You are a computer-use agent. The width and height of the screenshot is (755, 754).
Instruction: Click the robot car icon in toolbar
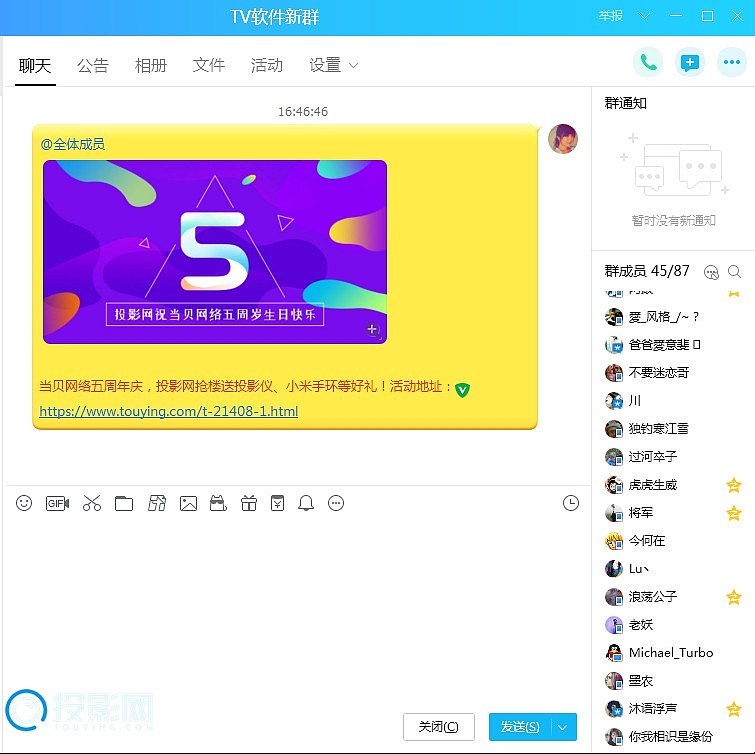point(218,503)
